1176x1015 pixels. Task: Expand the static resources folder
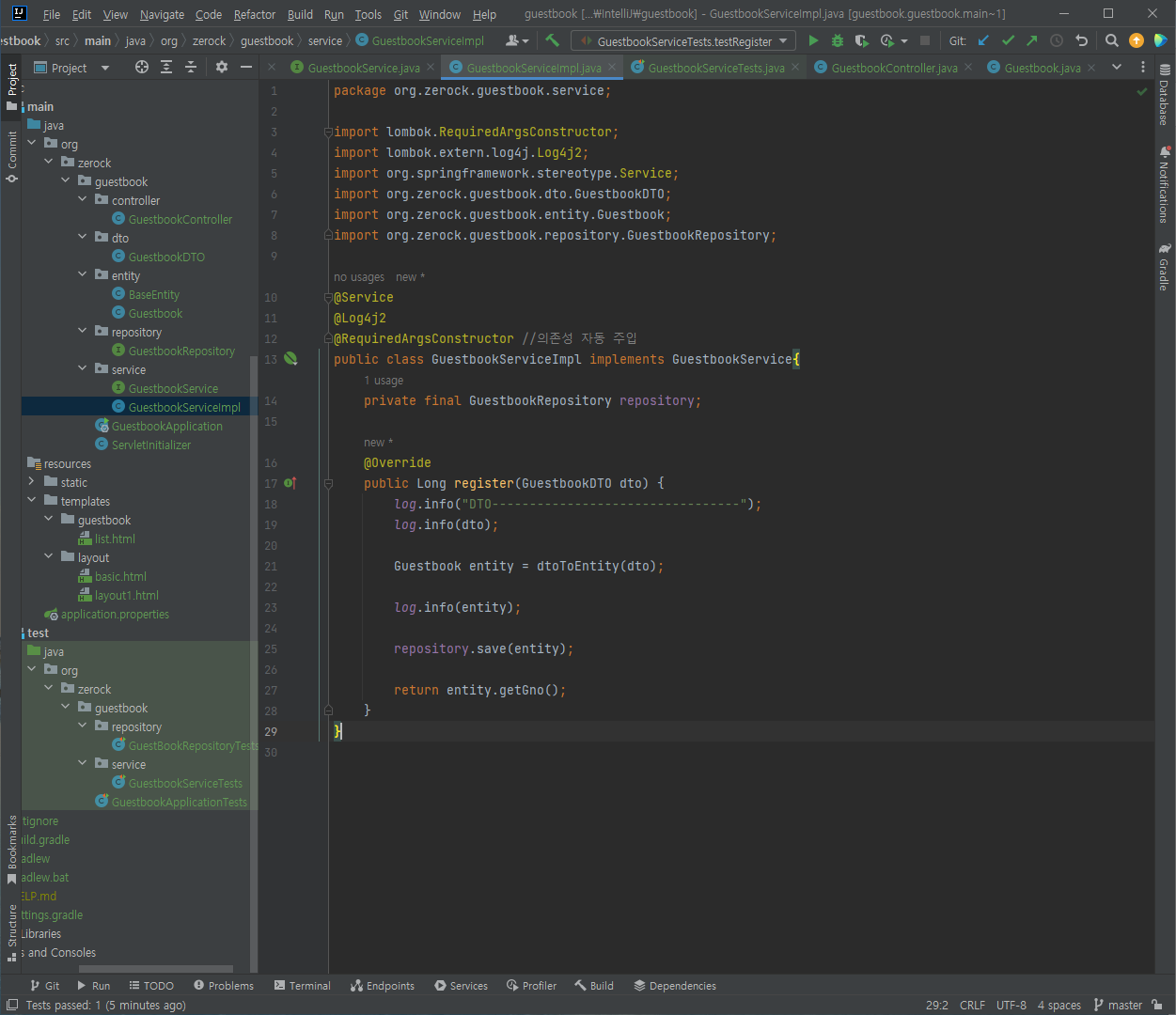coord(32,481)
